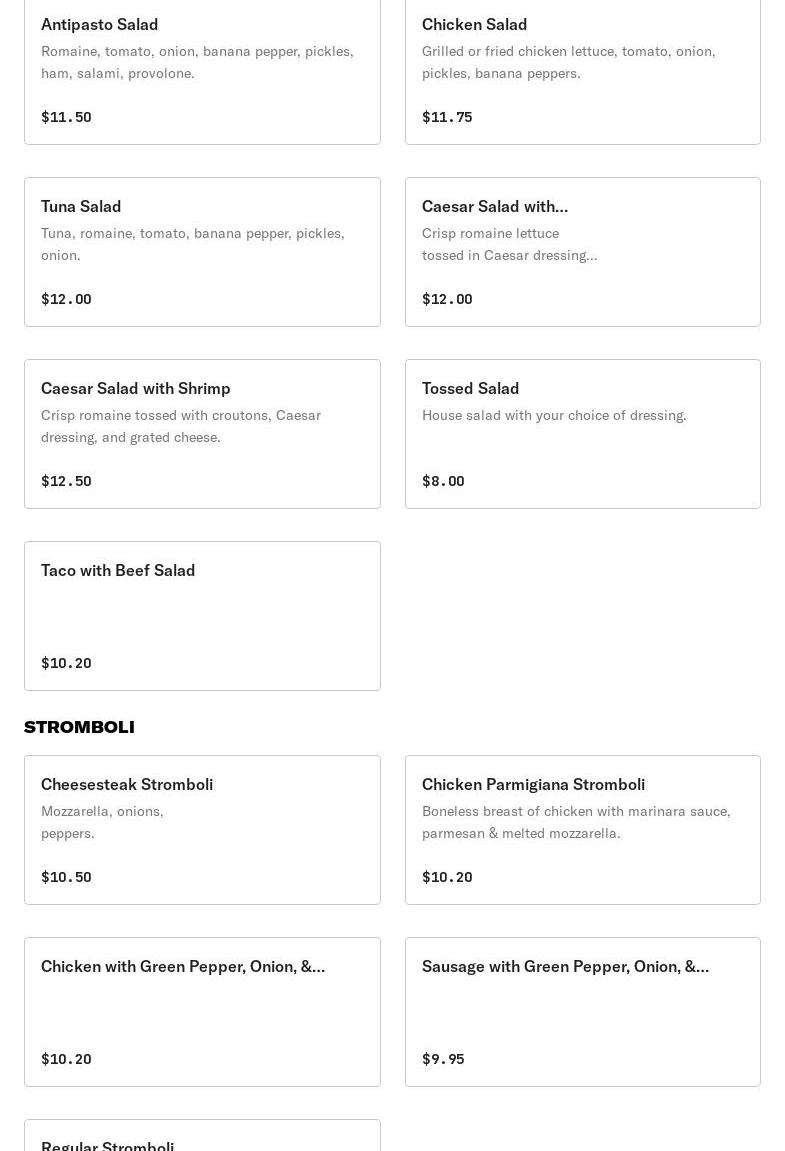Click the $11.75 Chicken Salad price
Image resolution: width=785 pixels, height=1151 pixels.
[447, 117]
